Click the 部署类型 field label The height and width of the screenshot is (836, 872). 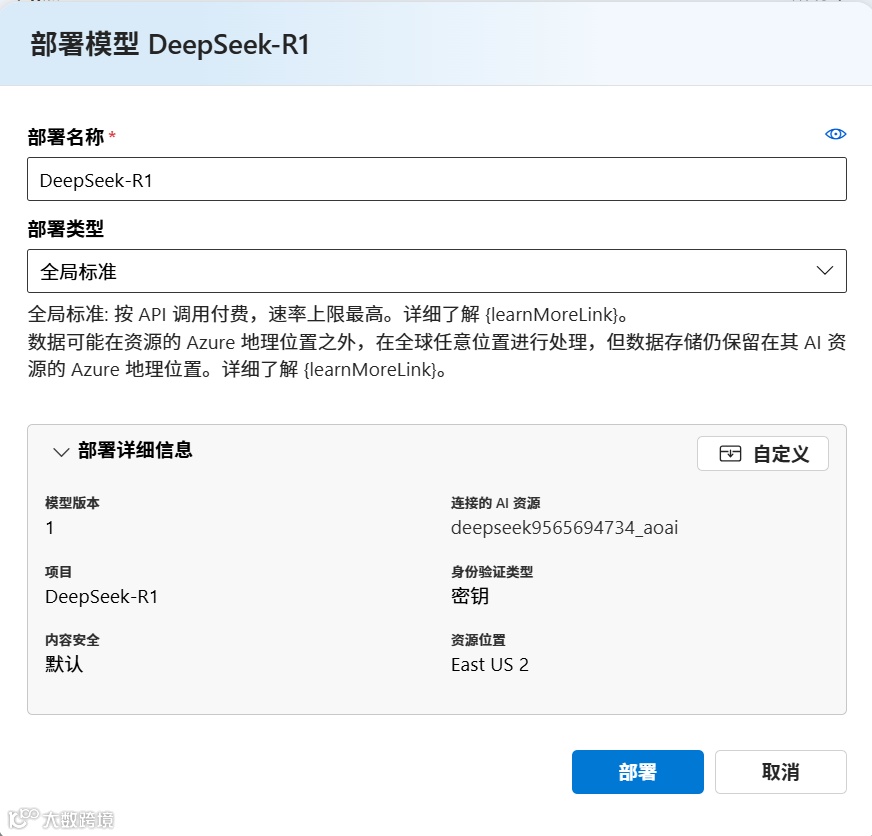pyautogui.click(x=66, y=229)
